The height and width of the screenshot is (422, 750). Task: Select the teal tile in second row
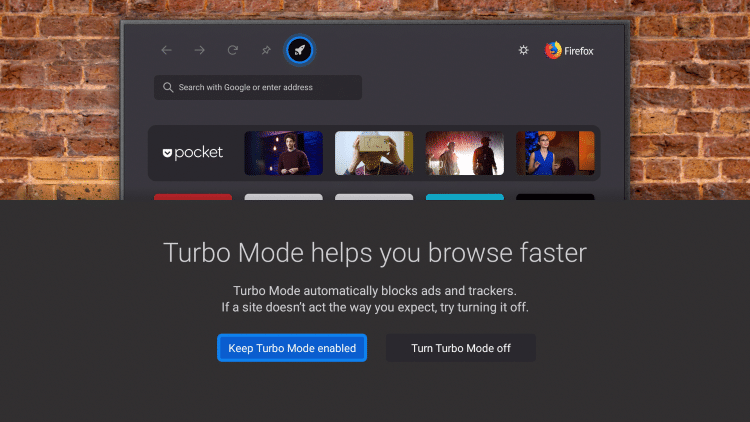pyautogui.click(x=464, y=196)
